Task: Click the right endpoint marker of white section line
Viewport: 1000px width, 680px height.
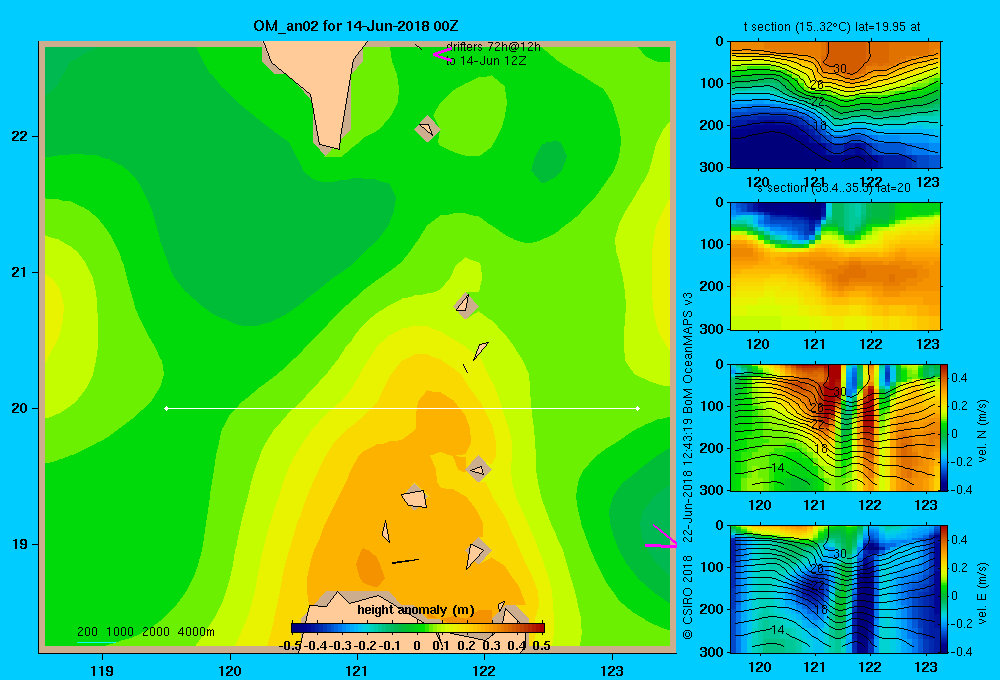Action: [x=638, y=408]
